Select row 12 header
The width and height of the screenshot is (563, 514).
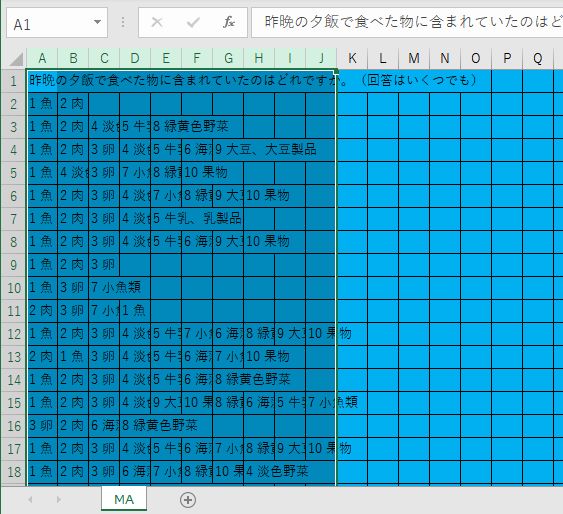(14, 334)
